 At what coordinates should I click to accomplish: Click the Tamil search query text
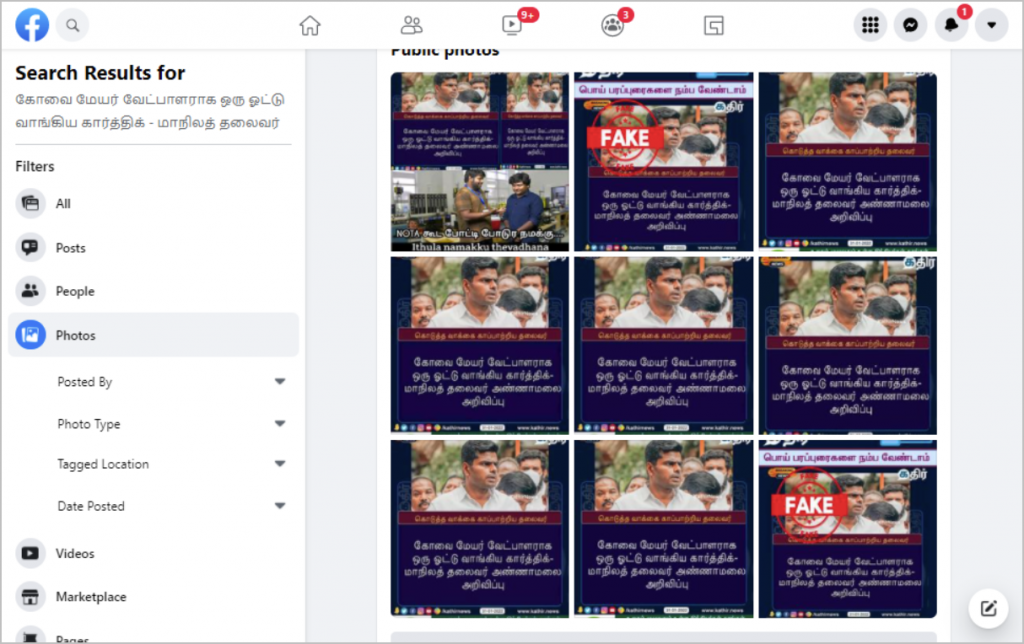(x=150, y=111)
